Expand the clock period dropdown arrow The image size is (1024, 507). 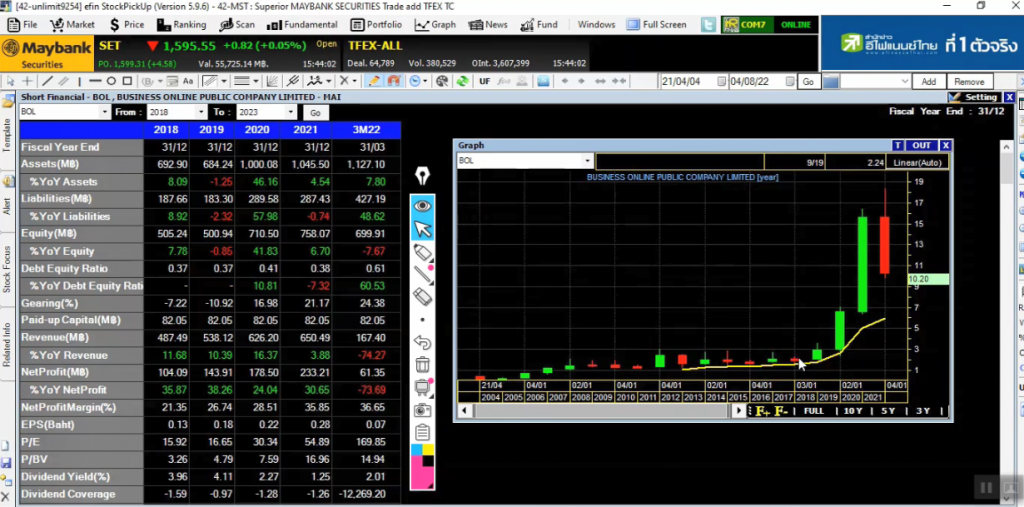pos(425,81)
